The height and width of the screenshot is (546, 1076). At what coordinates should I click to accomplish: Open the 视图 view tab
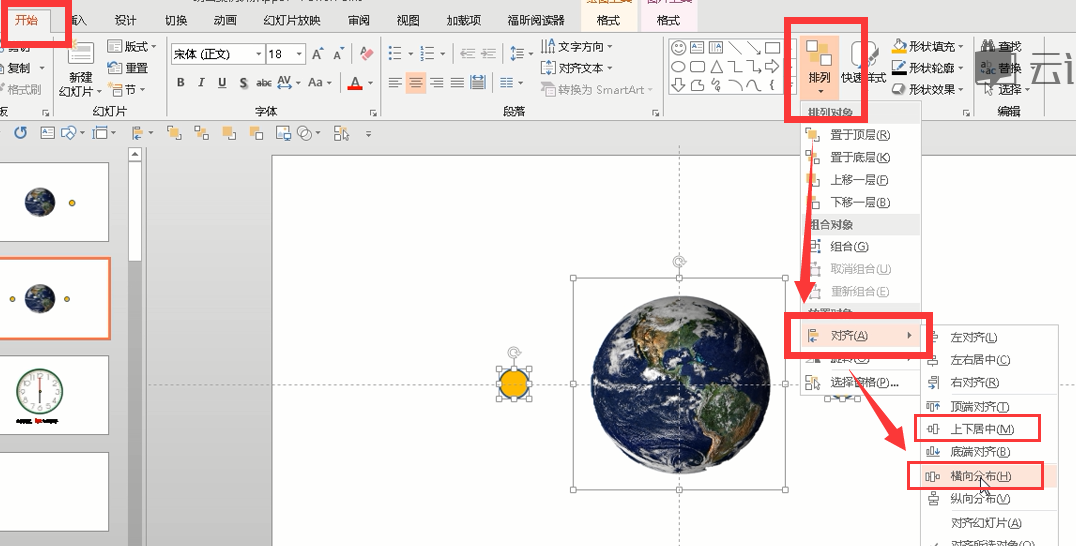tap(408, 21)
